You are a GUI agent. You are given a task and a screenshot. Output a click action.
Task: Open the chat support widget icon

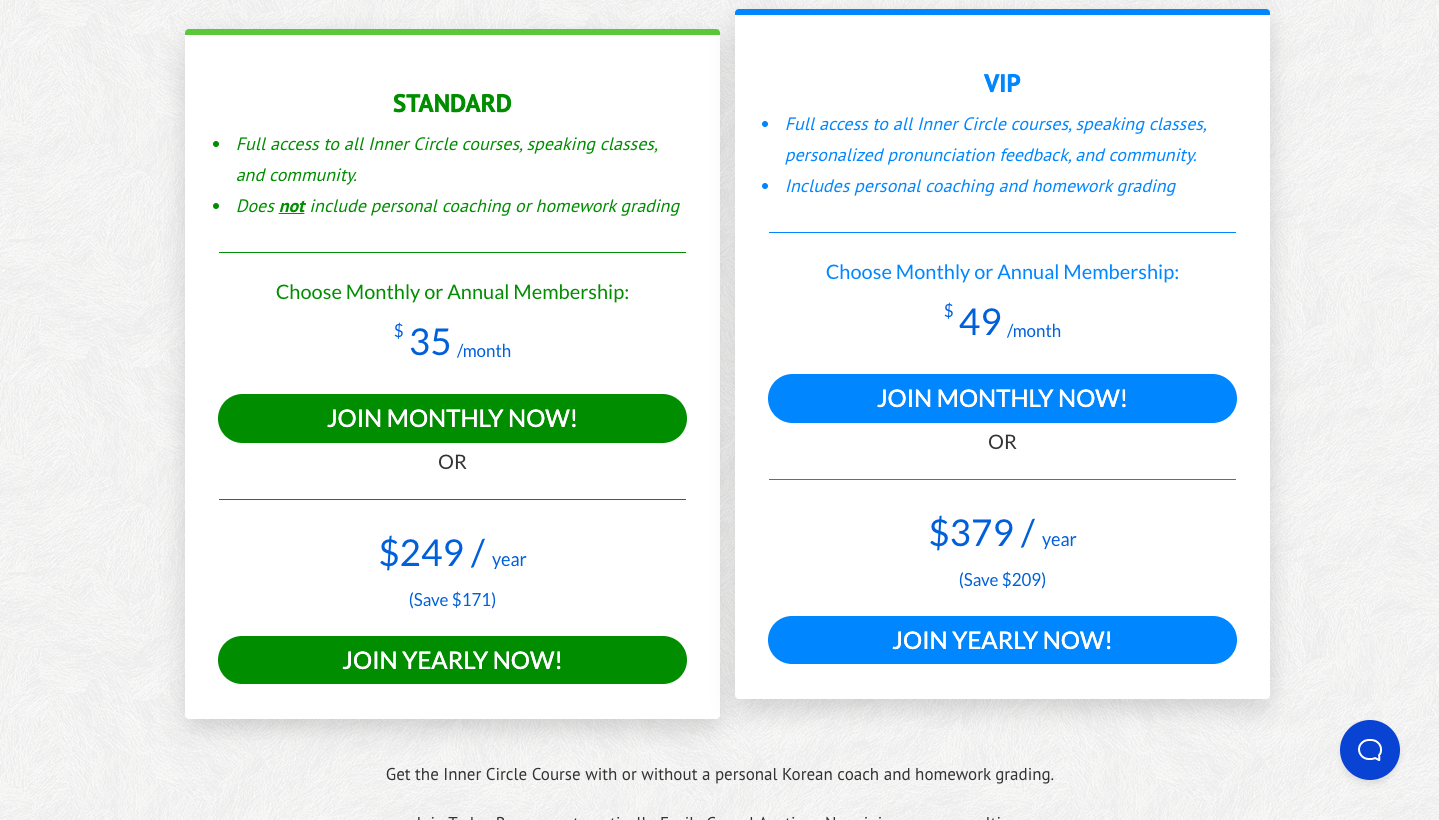(x=1369, y=750)
